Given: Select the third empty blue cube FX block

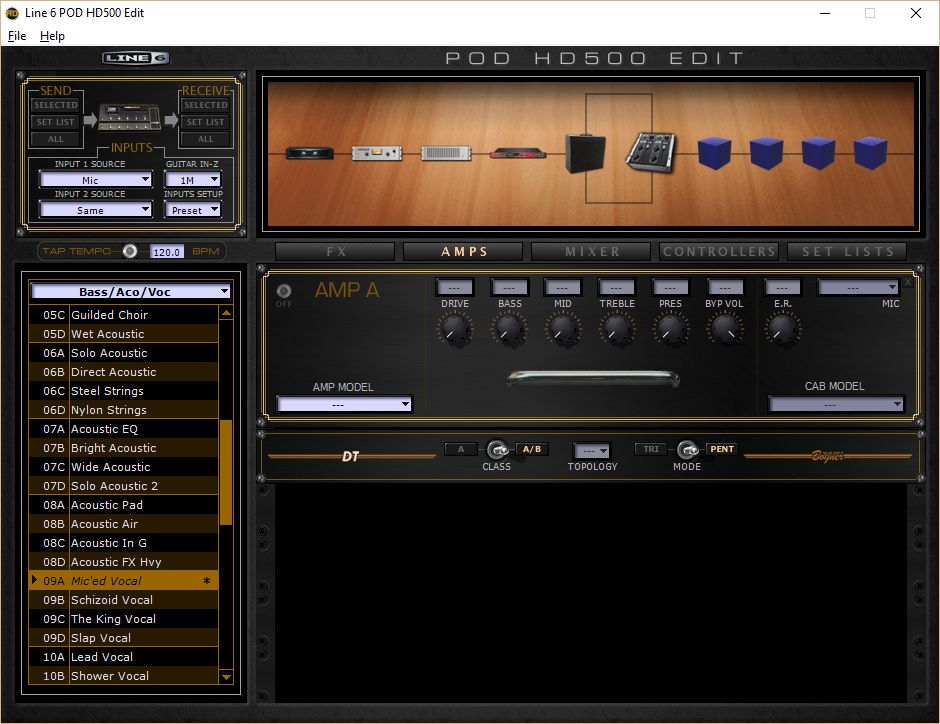Looking at the screenshot, I should tap(818, 153).
